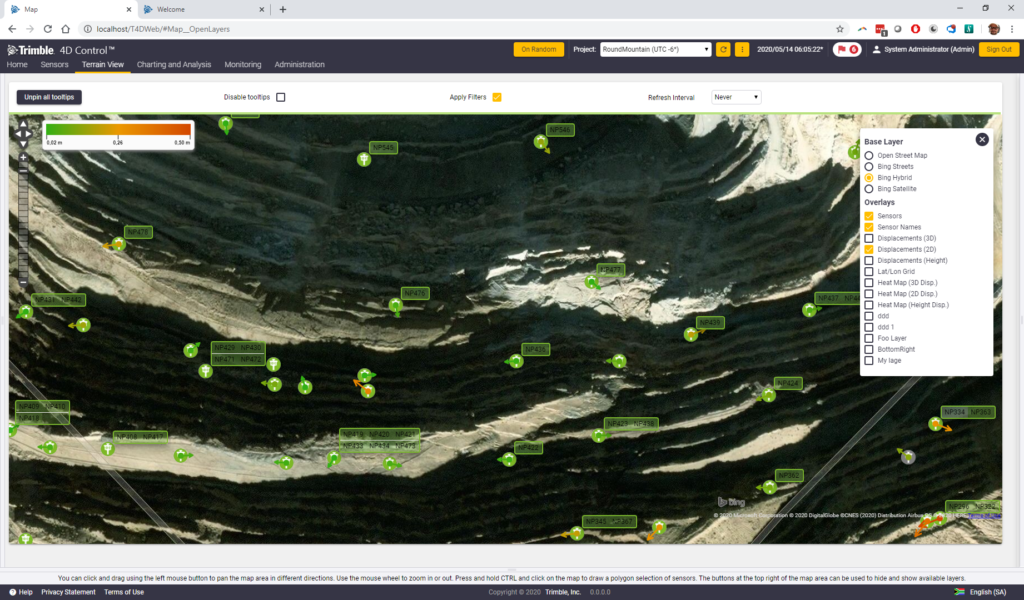Disable the Sensor Names overlay

tap(868, 227)
